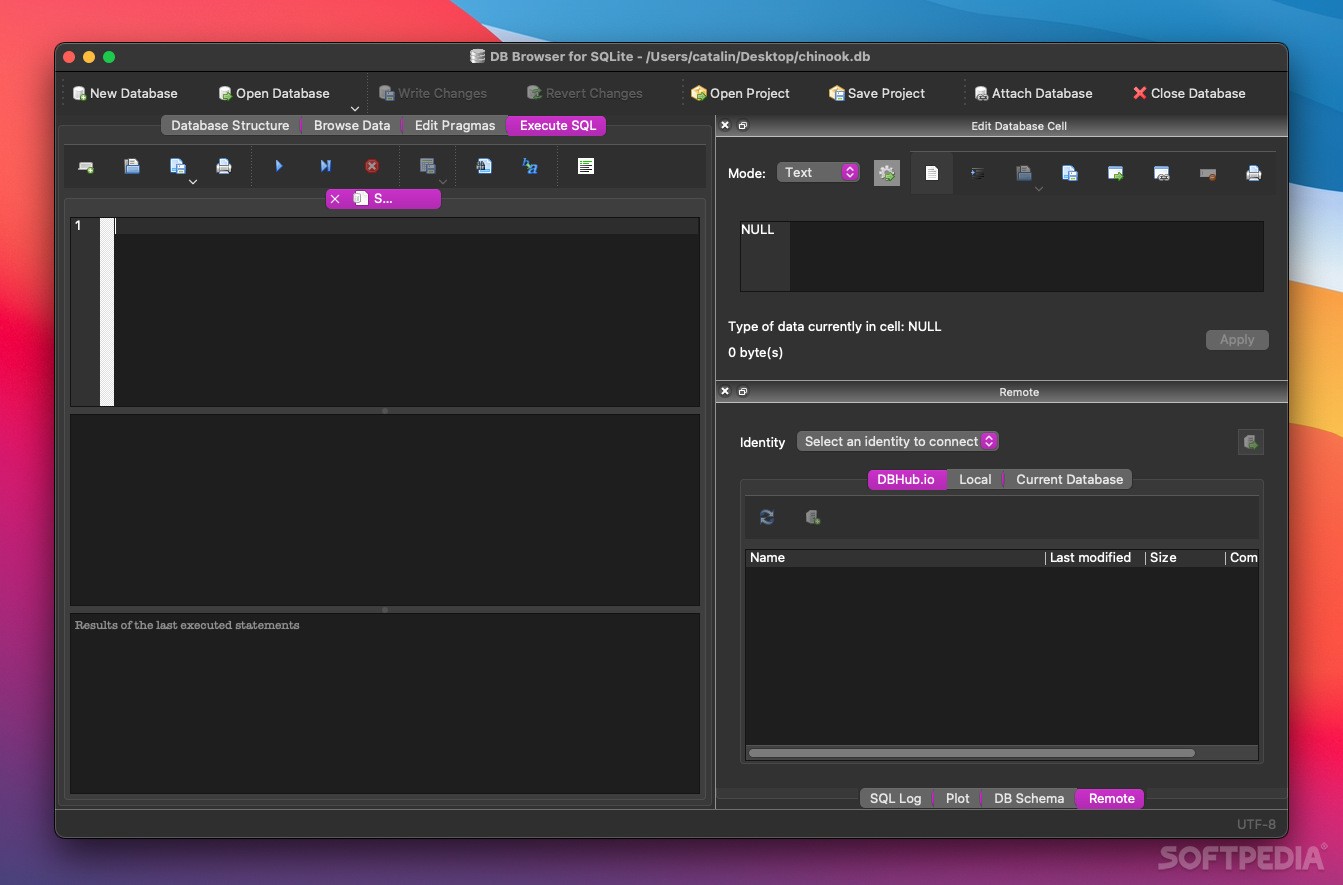Open find and replace icon

[530, 166]
